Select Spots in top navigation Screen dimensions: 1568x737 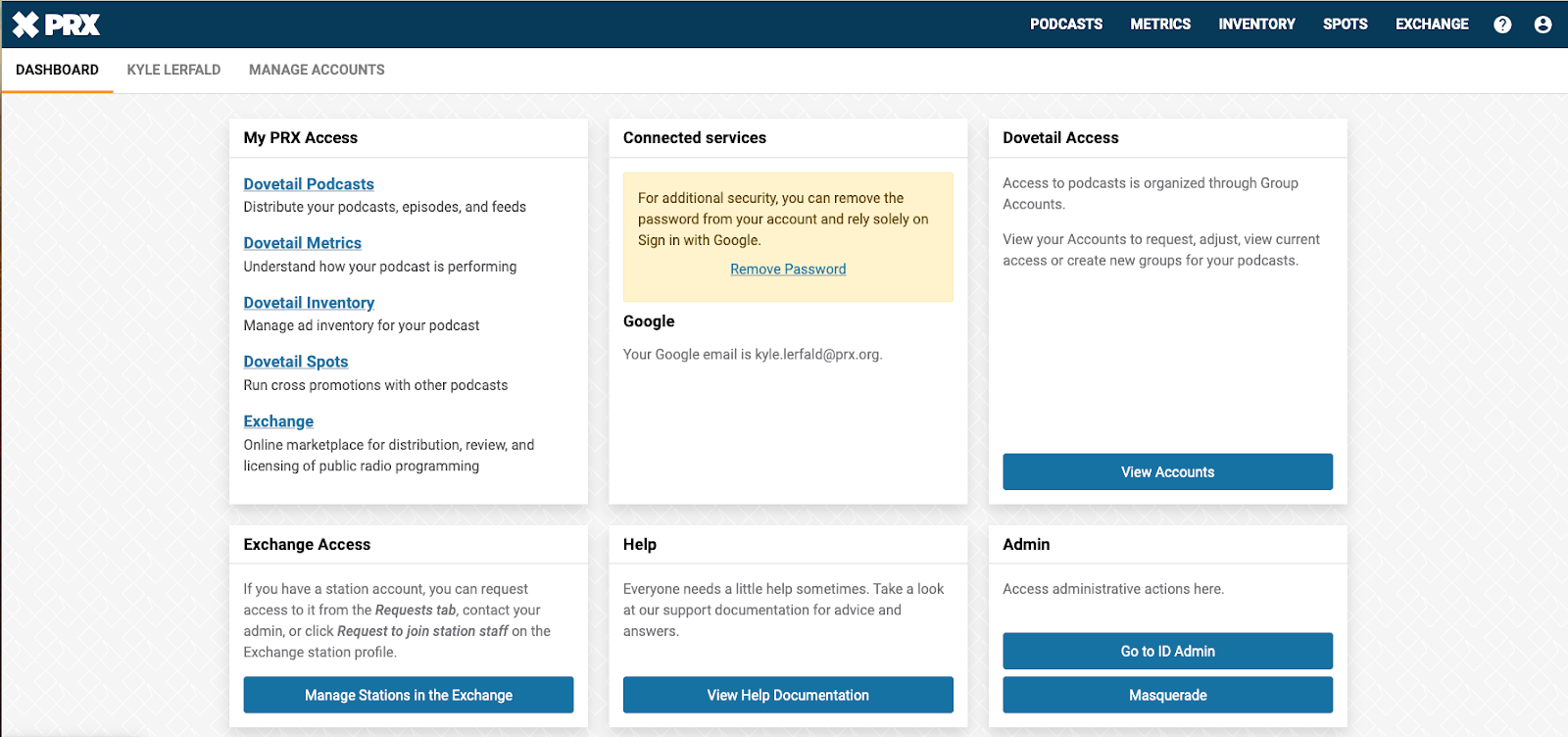[1345, 25]
